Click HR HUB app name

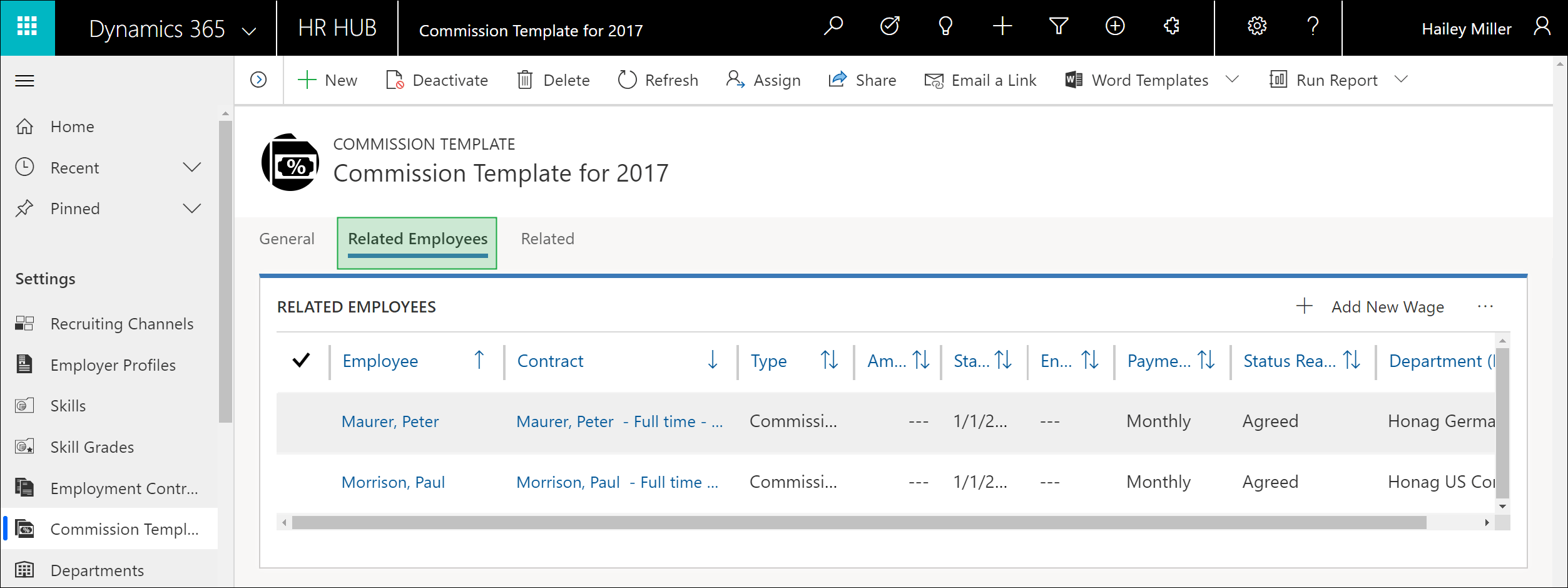coord(337,29)
